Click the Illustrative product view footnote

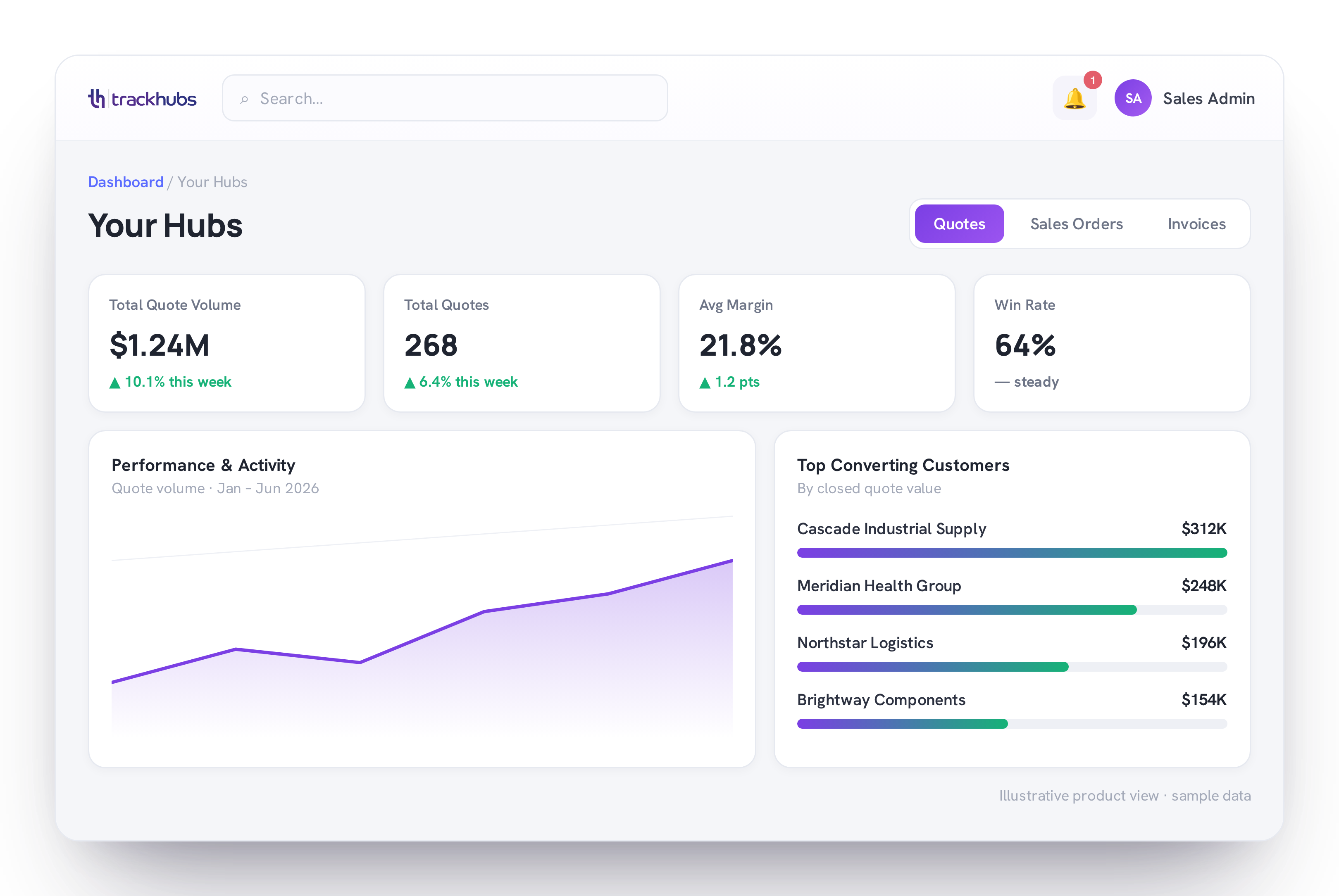click(x=1125, y=796)
